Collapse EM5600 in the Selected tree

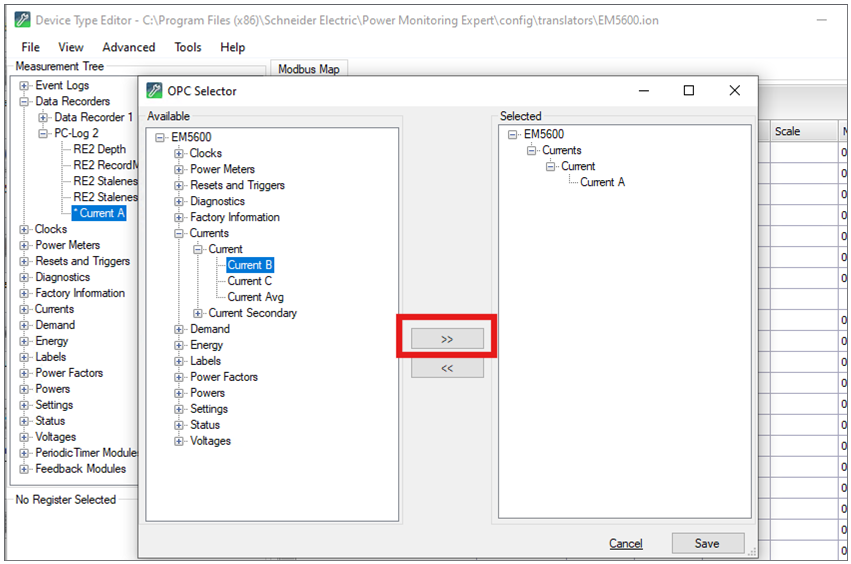coord(512,135)
